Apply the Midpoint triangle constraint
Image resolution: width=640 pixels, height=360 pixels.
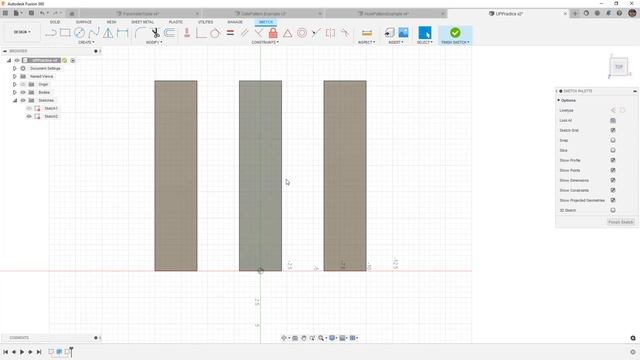(x=287, y=33)
